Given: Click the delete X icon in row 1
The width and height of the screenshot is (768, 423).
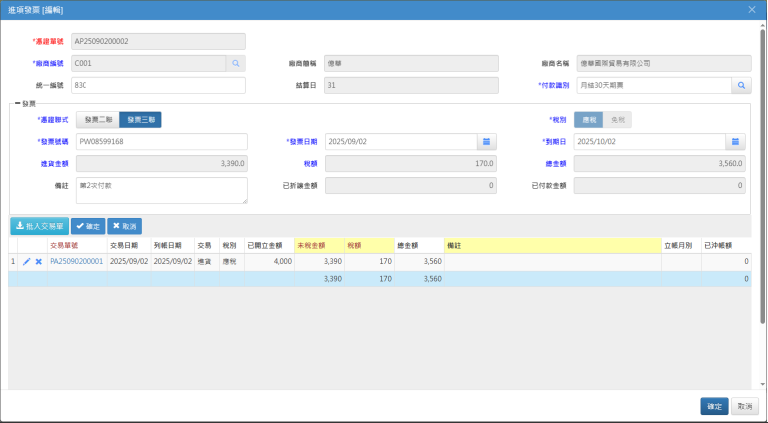Looking at the screenshot, I should [x=39, y=262].
